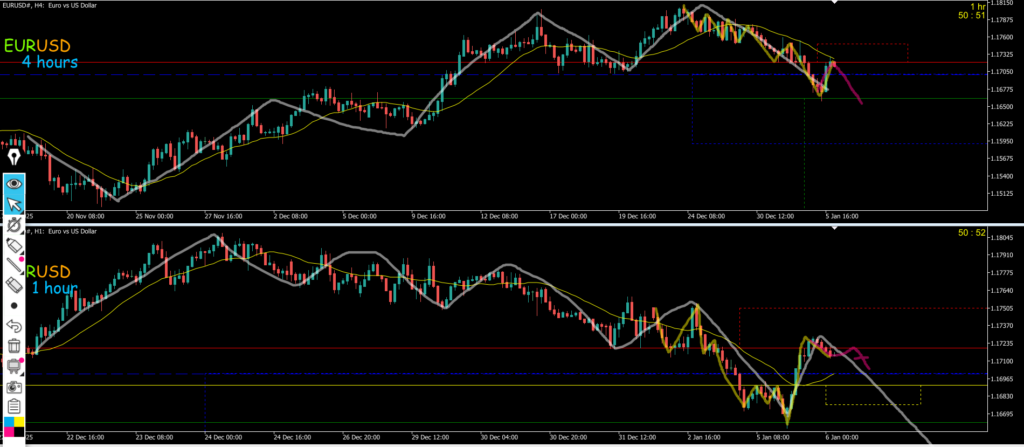Click the trash bin to clear drawings

15,345
